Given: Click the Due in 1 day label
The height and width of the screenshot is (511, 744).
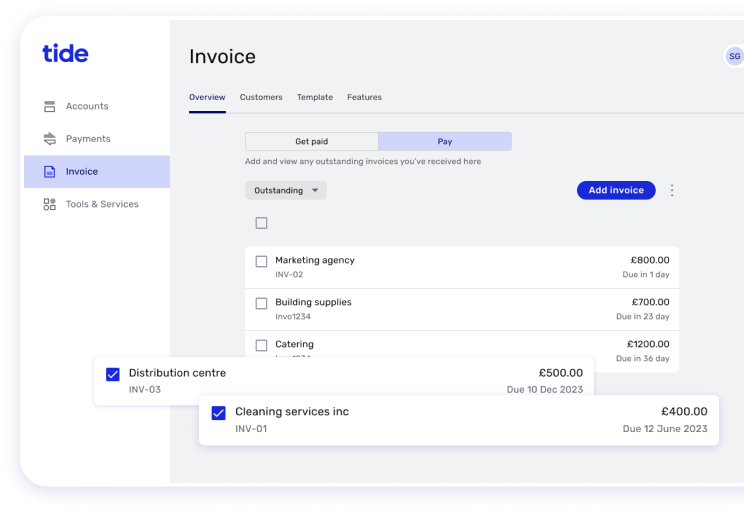Looking at the screenshot, I should click(x=646, y=275).
